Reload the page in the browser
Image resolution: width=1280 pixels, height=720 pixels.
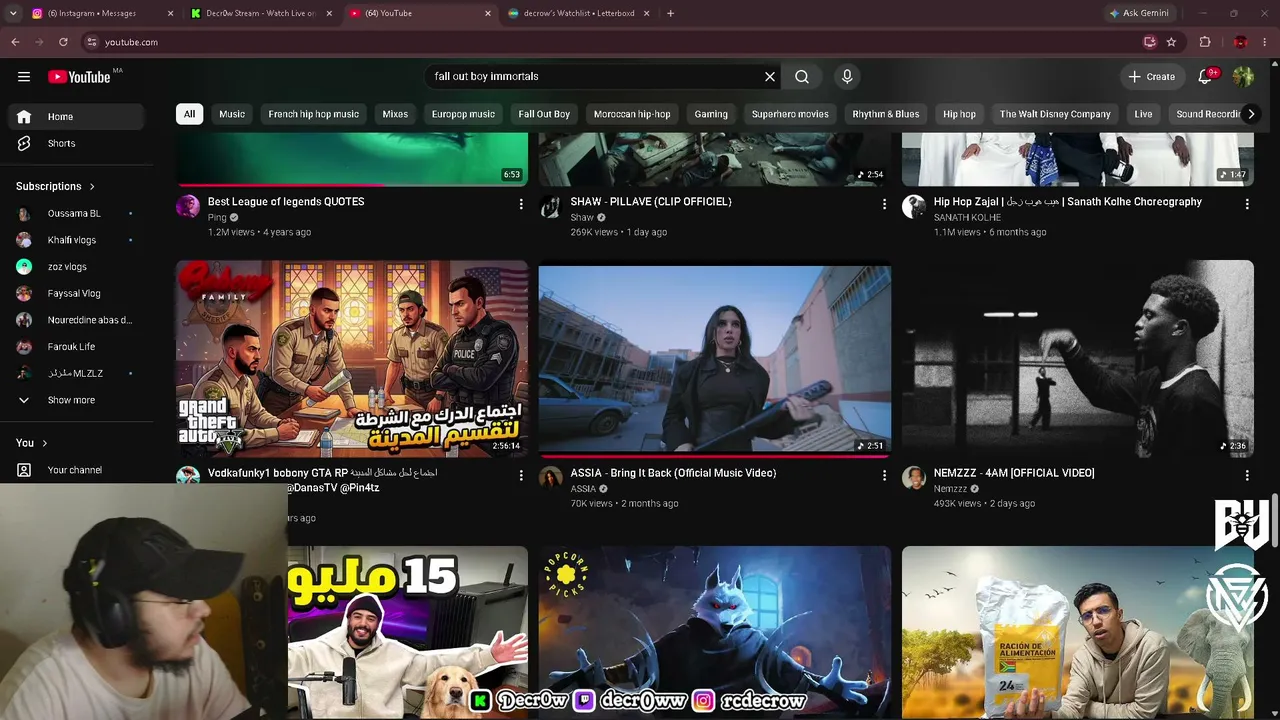(x=63, y=42)
